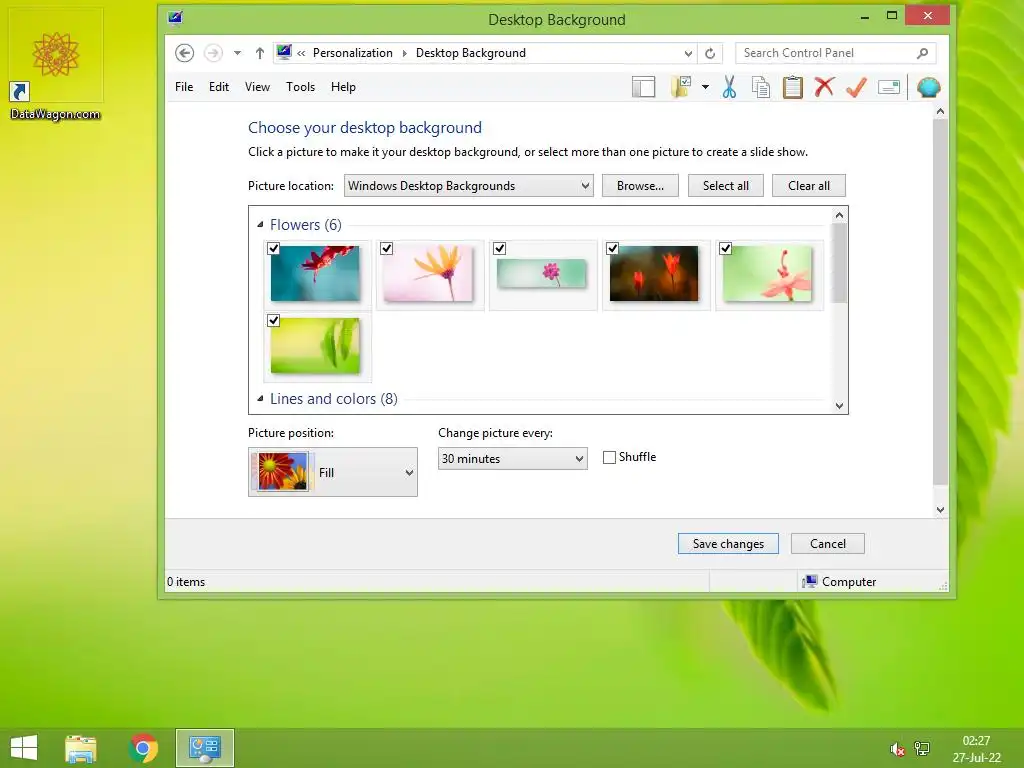Image resolution: width=1024 pixels, height=768 pixels.
Task: Click the Select all button
Action: 726,185
